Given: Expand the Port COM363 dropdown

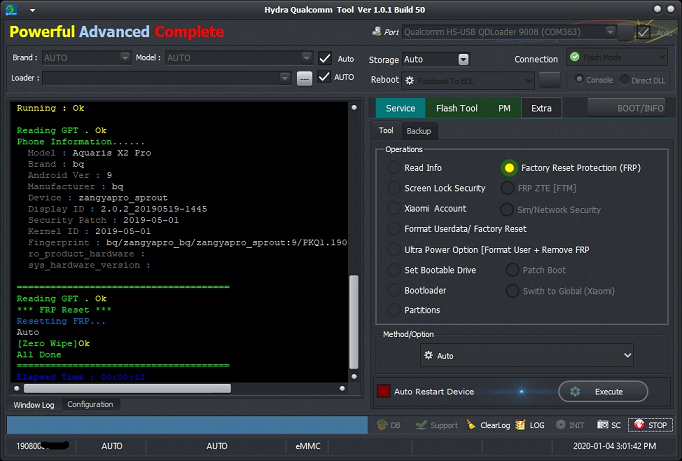Looking at the screenshot, I should 611,32.
